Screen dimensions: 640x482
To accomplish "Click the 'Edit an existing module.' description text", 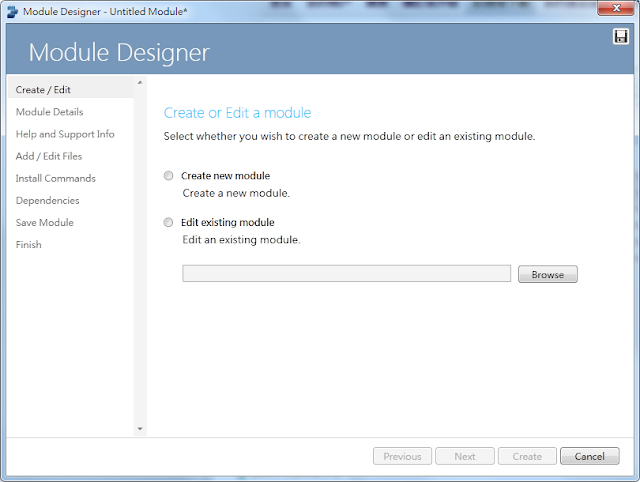I will click(241, 240).
